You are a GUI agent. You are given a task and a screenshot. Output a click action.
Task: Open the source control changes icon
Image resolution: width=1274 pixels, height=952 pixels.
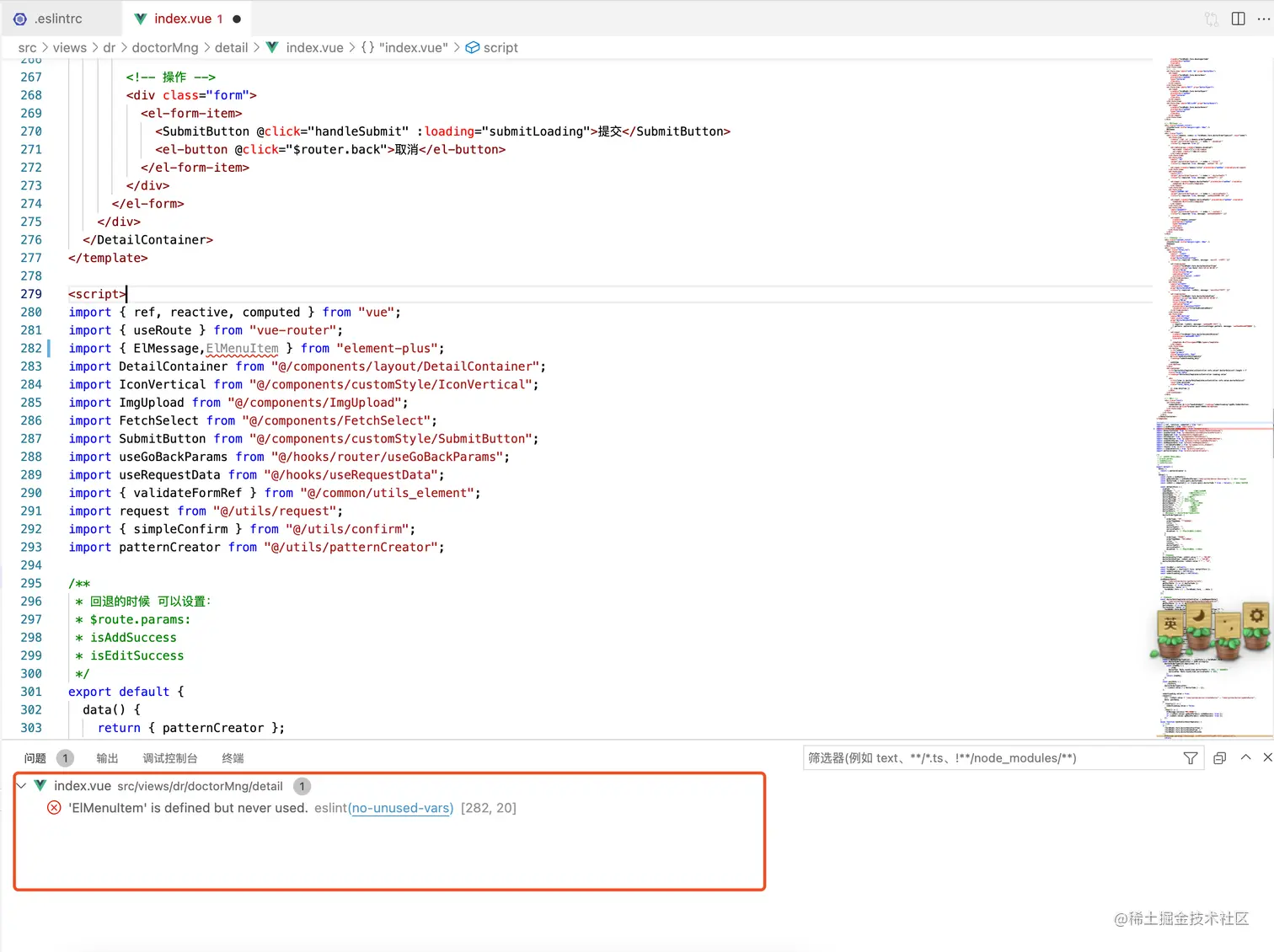click(1212, 19)
